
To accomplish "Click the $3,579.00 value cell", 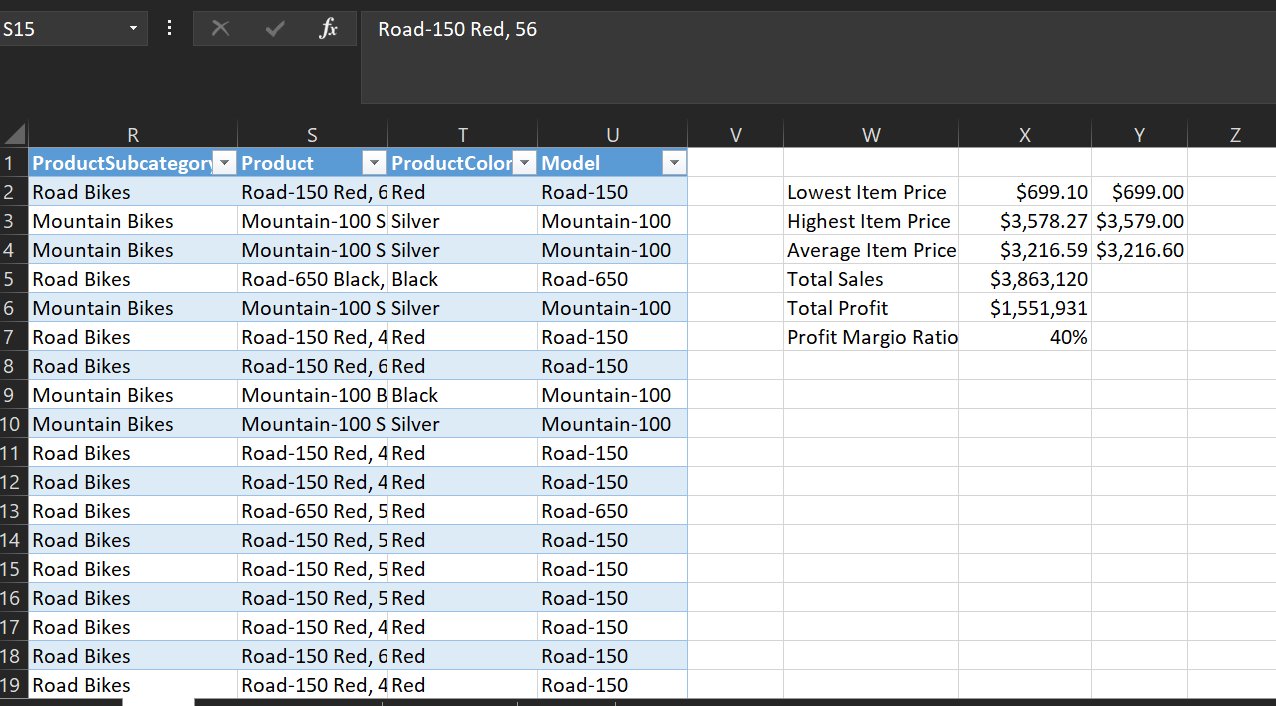I will coord(1139,221).
